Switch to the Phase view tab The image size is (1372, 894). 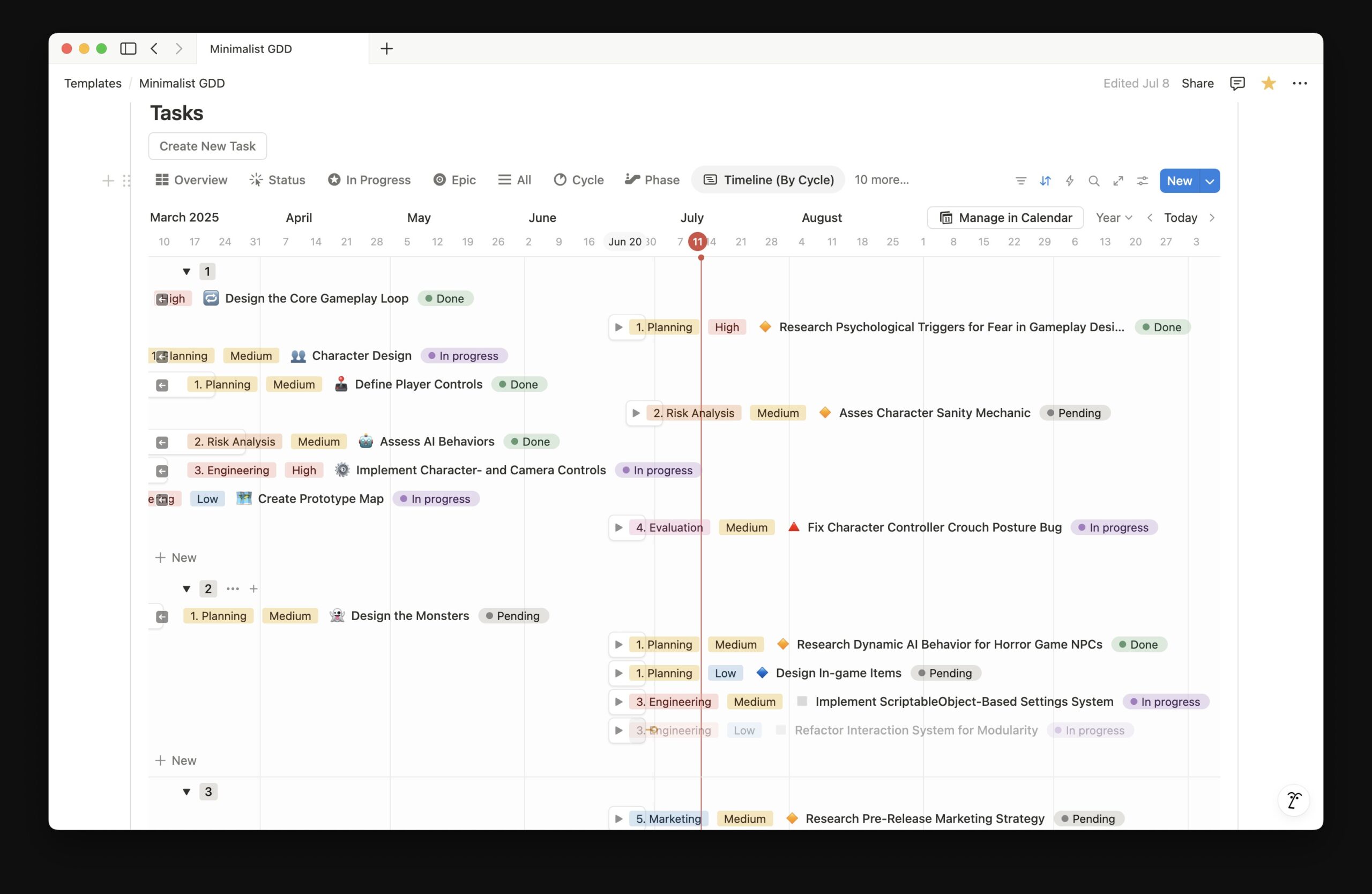(x=653, y=180)
